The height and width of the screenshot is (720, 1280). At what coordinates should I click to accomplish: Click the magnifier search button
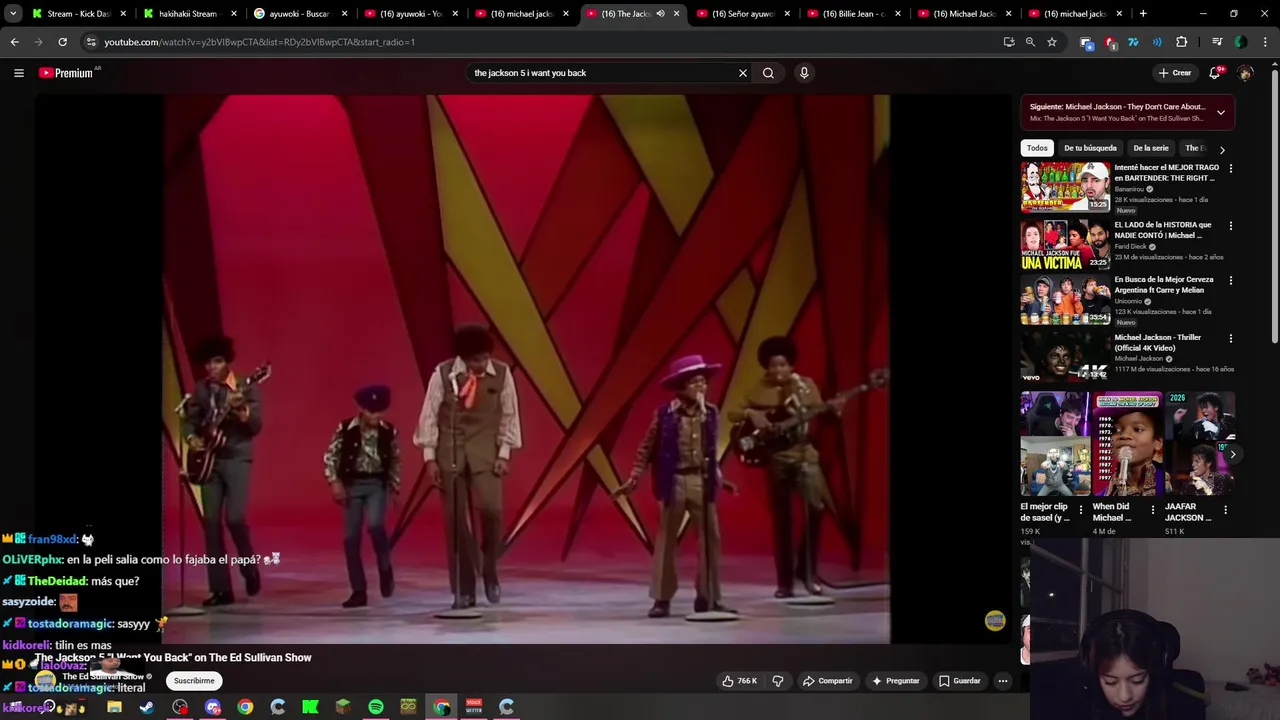(768, 73)
